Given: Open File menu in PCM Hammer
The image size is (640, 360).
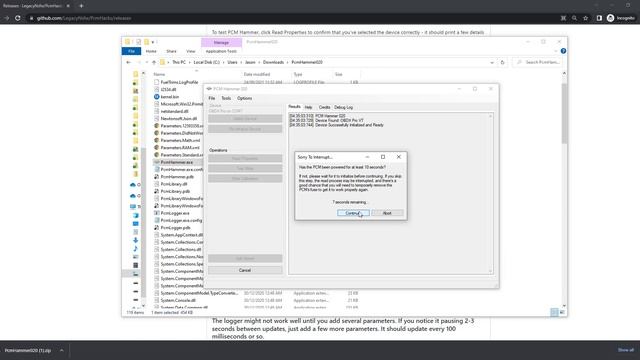Looking at the screenshot, I should pyautogui.click(x=211, y=98).
